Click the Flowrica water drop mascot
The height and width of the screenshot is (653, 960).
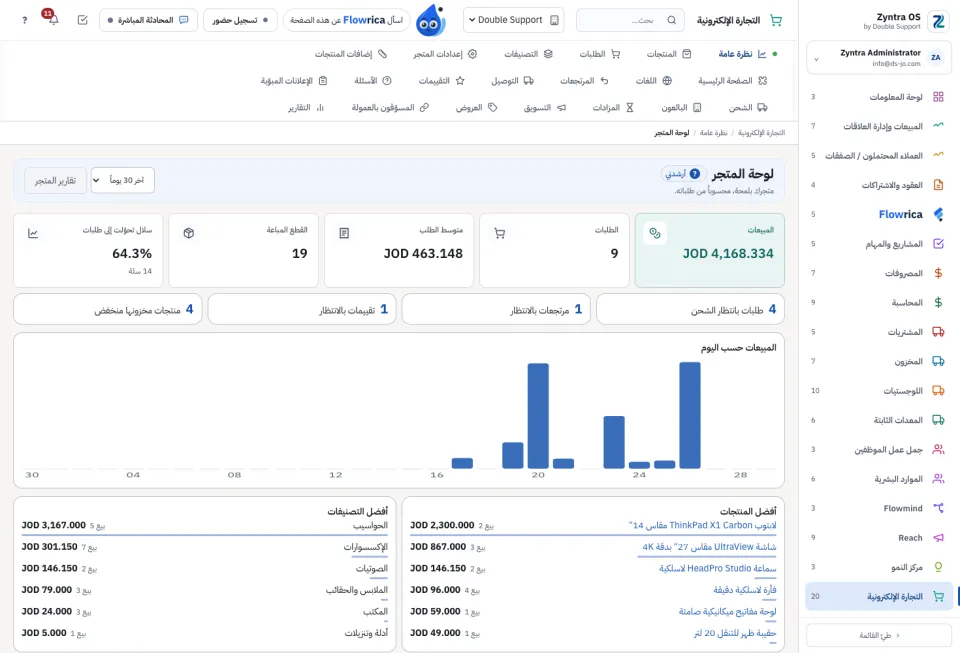point(430,21)
